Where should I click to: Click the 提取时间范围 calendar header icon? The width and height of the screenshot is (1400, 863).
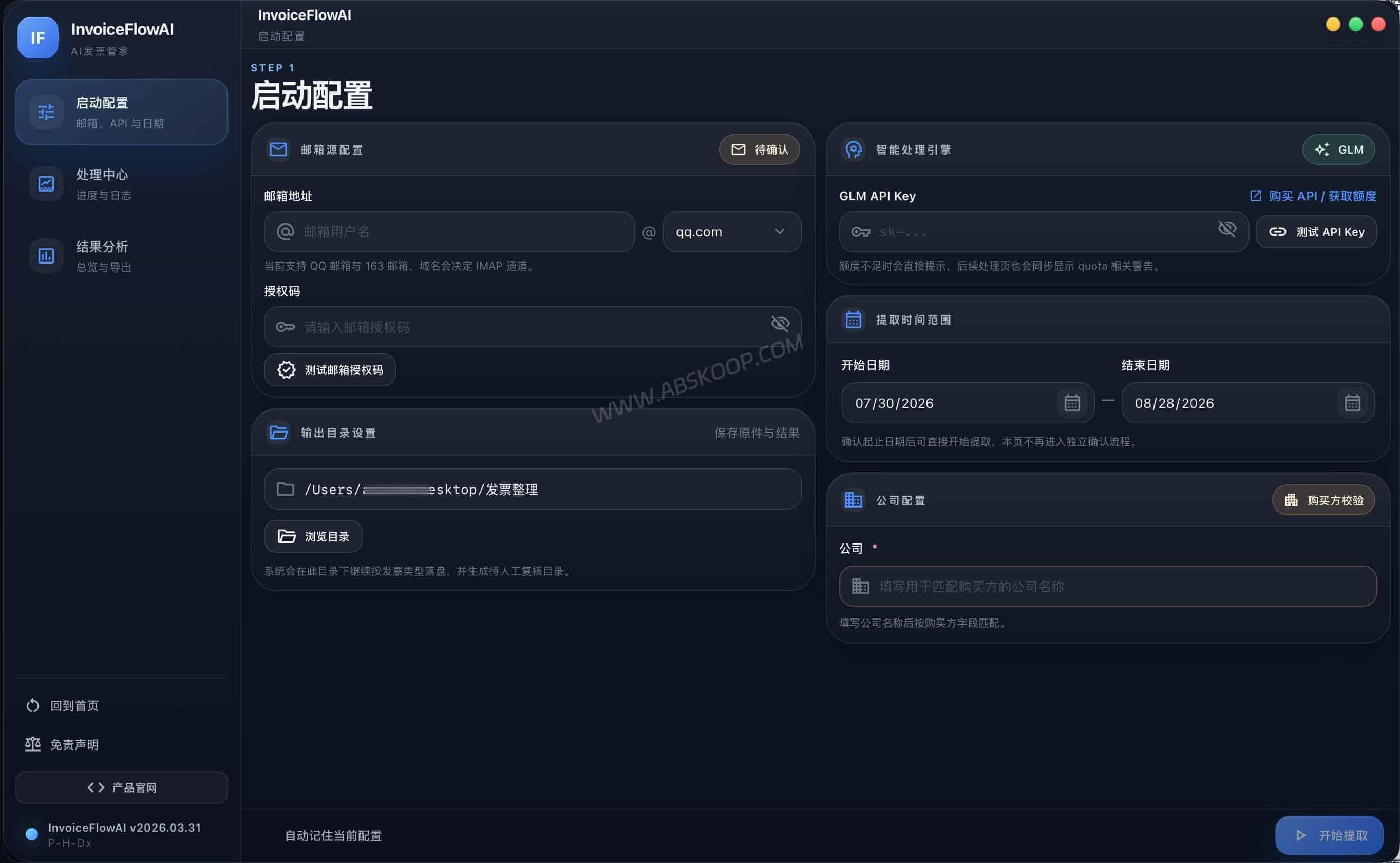(x=854, y=320)
